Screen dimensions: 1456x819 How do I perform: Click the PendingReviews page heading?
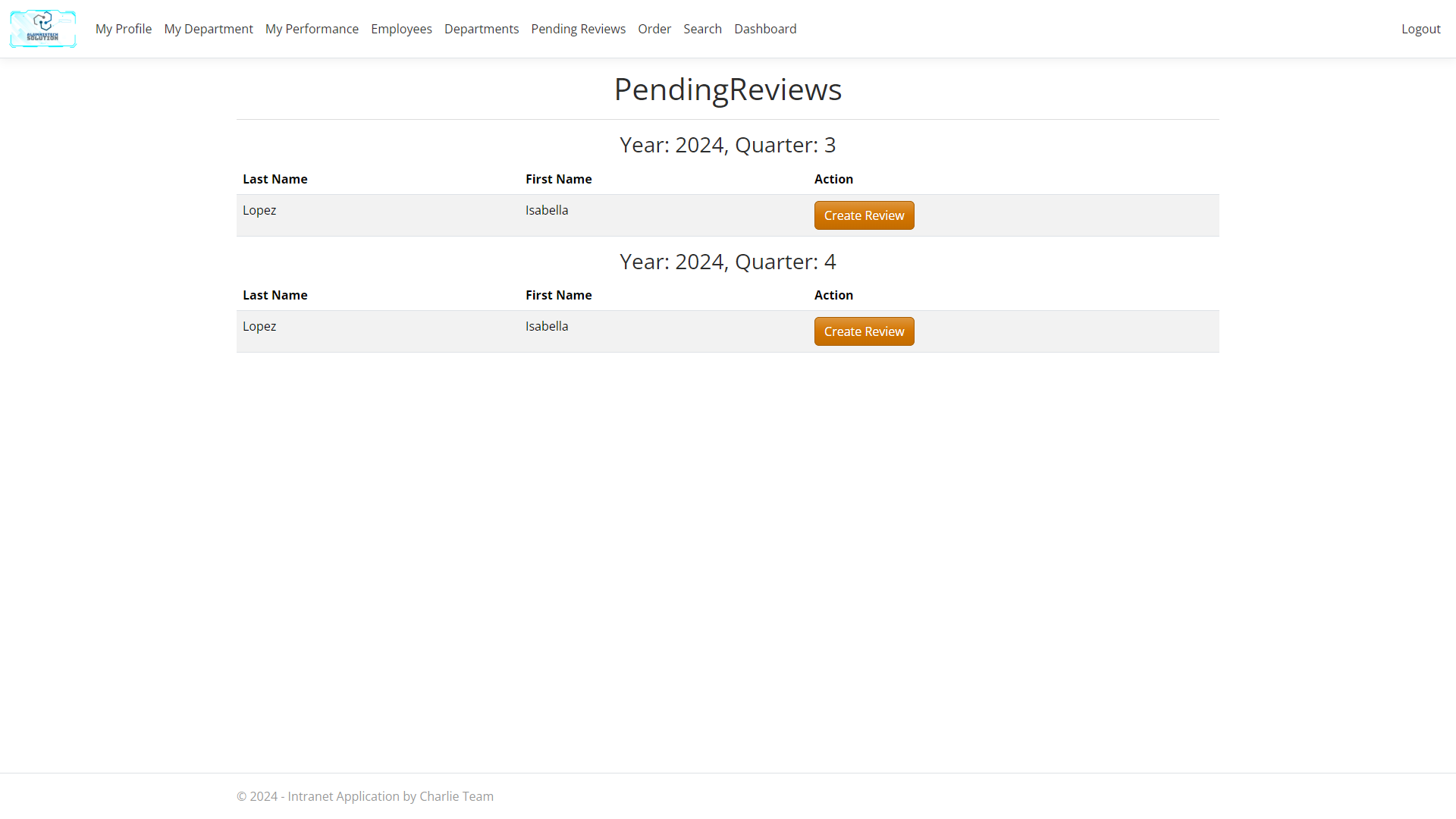[x=727, y=89]
